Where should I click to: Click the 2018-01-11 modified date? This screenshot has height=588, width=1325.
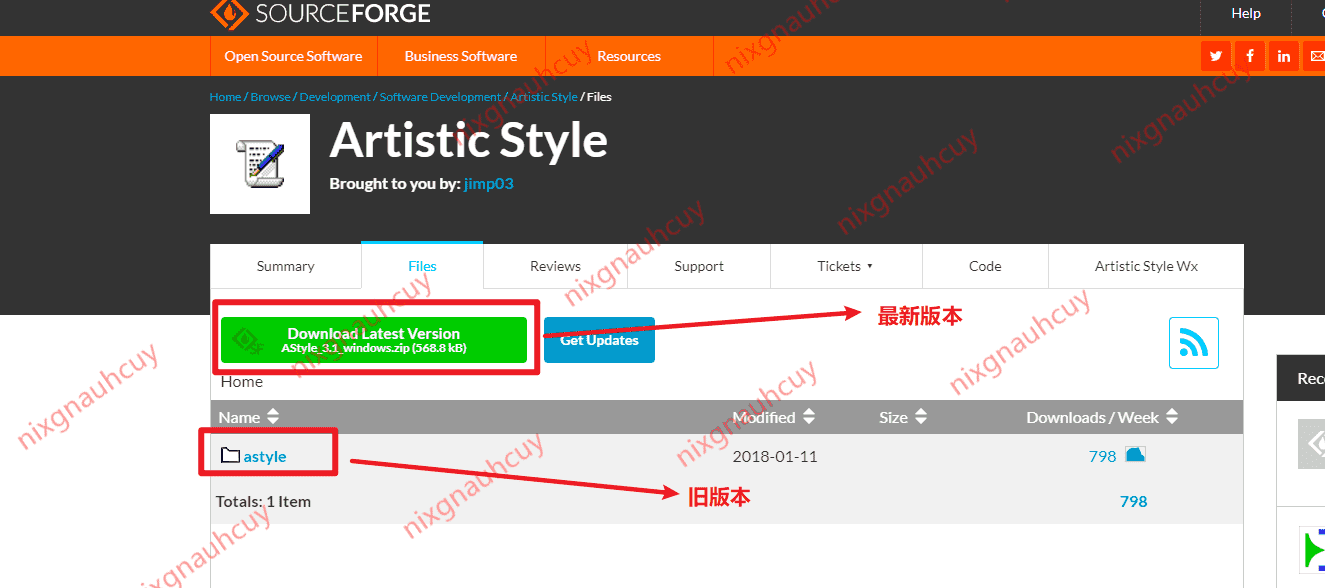point(775,456)
